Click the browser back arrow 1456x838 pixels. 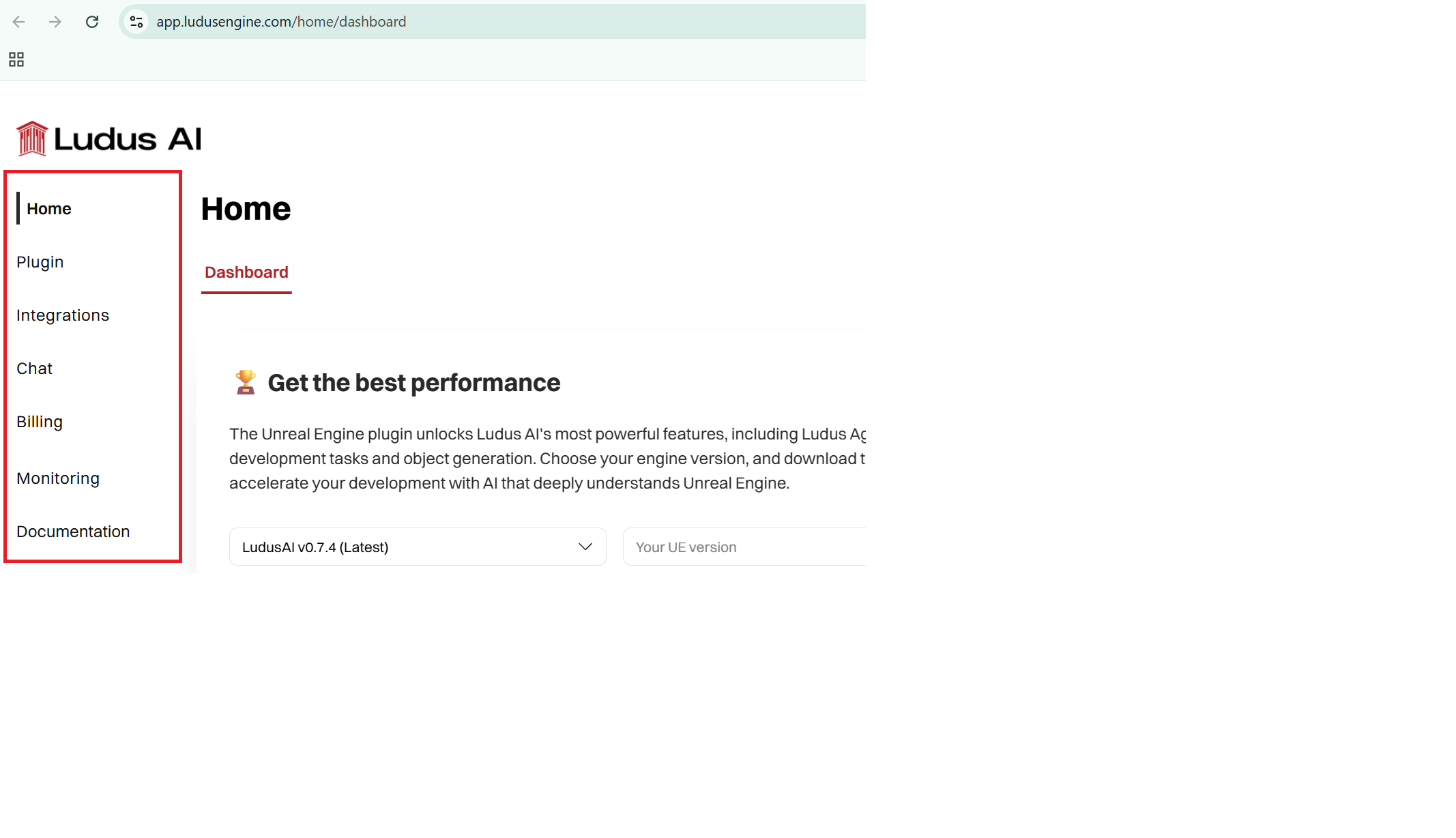[x=18, y=21]
